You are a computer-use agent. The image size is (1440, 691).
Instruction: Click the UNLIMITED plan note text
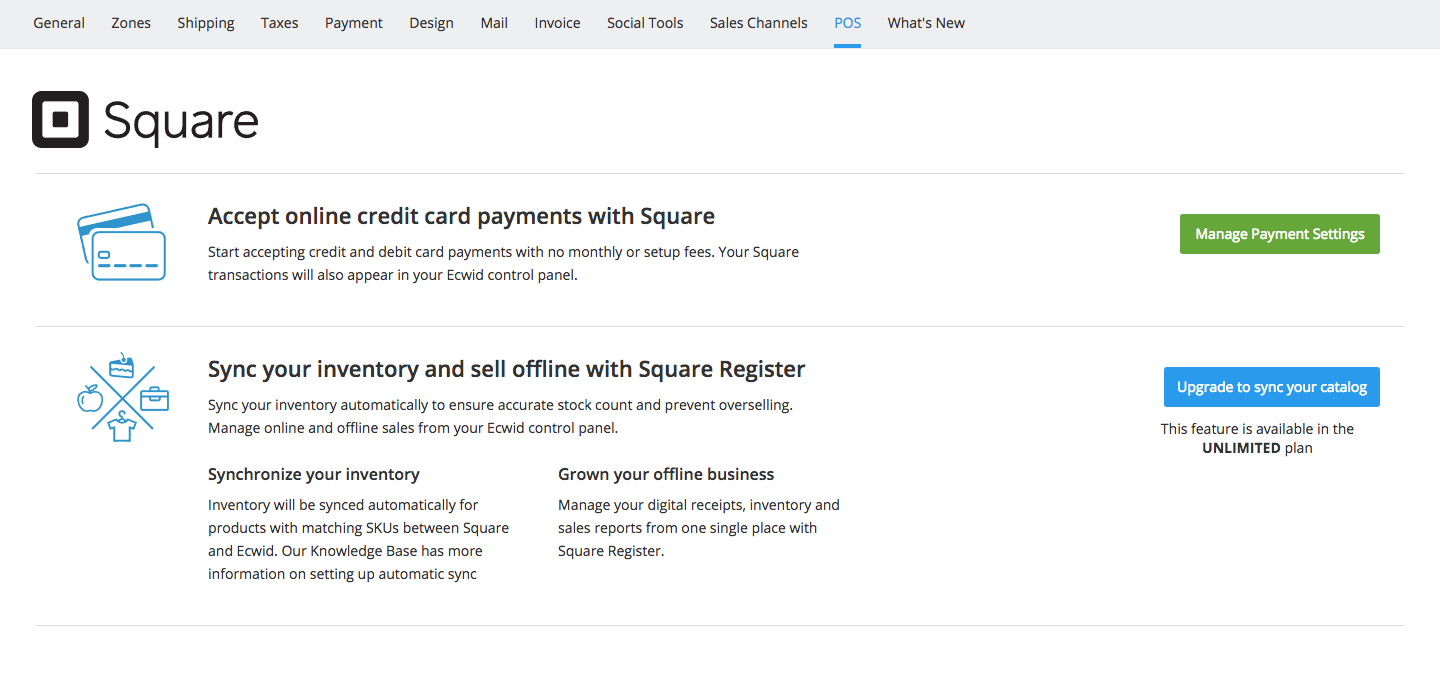tap(1257, 438)
